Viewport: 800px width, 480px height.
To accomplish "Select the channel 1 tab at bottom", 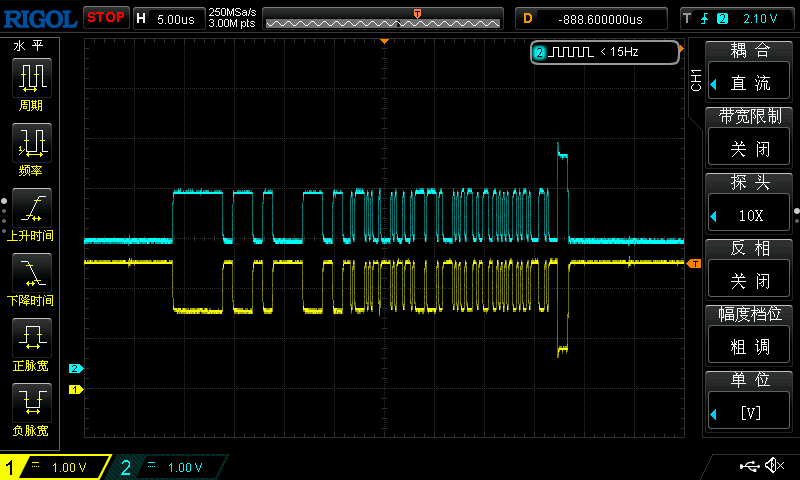I will pos(55,467).
